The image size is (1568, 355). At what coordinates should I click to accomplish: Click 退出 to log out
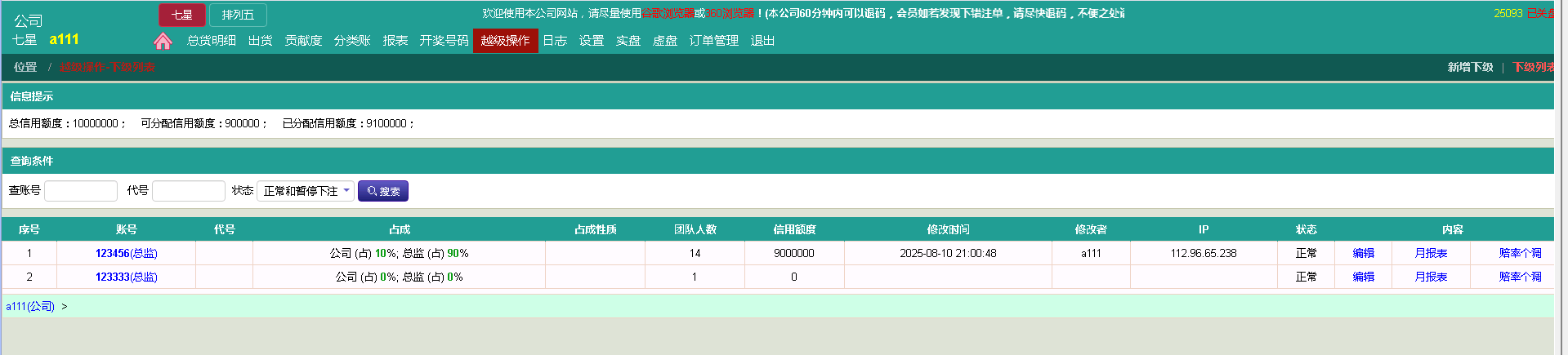point(763,41)
